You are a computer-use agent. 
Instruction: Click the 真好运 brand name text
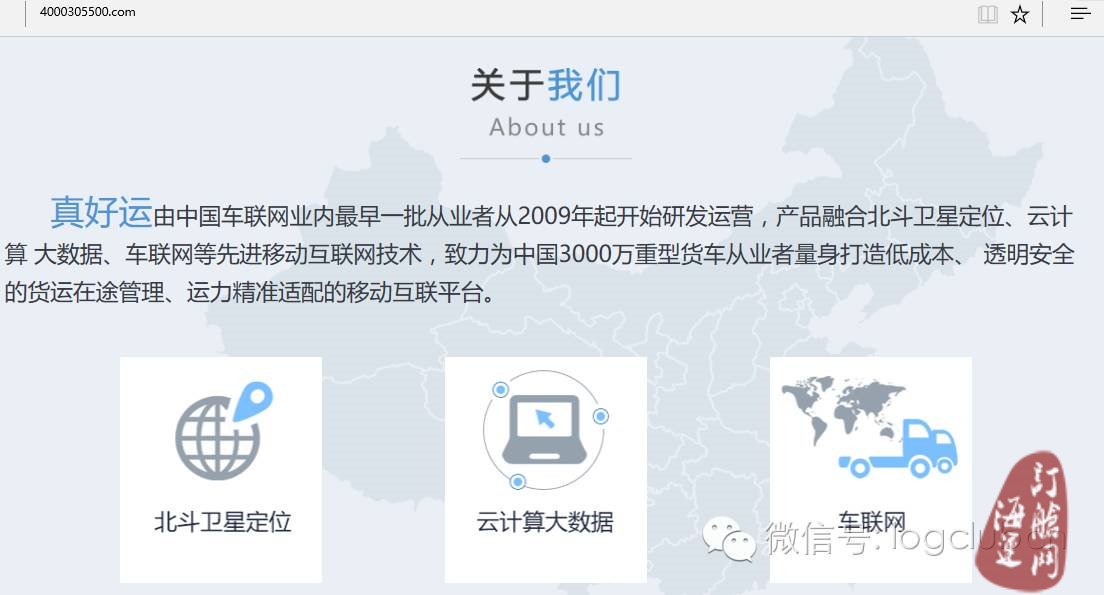101,212
